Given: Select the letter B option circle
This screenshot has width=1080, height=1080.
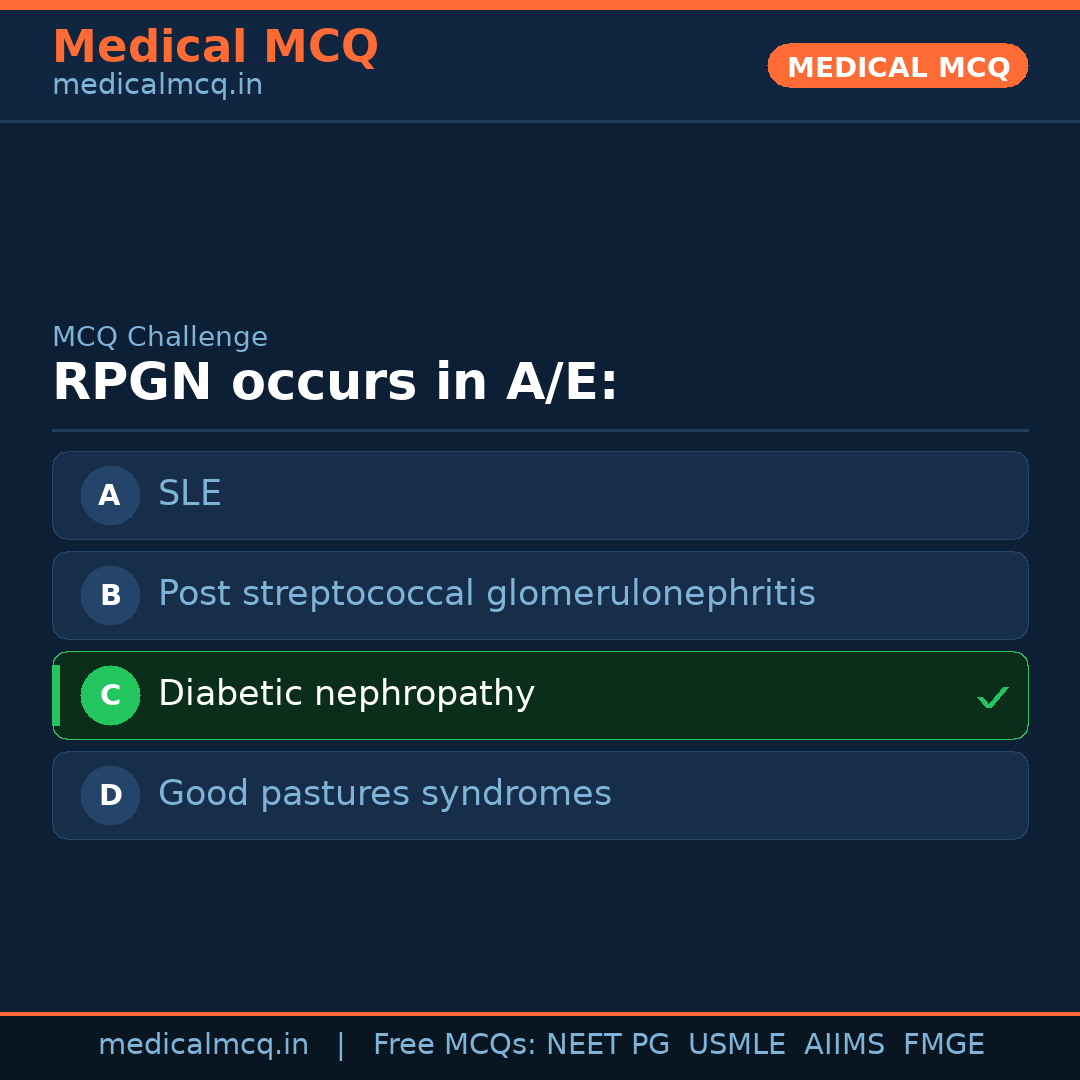Looking at the screenshot, I should click(x=110, y=595).
